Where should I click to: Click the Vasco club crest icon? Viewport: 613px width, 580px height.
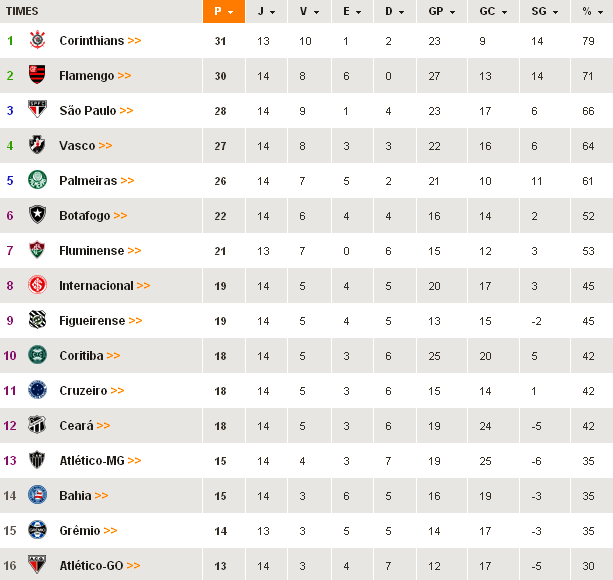tap(37, 145)
